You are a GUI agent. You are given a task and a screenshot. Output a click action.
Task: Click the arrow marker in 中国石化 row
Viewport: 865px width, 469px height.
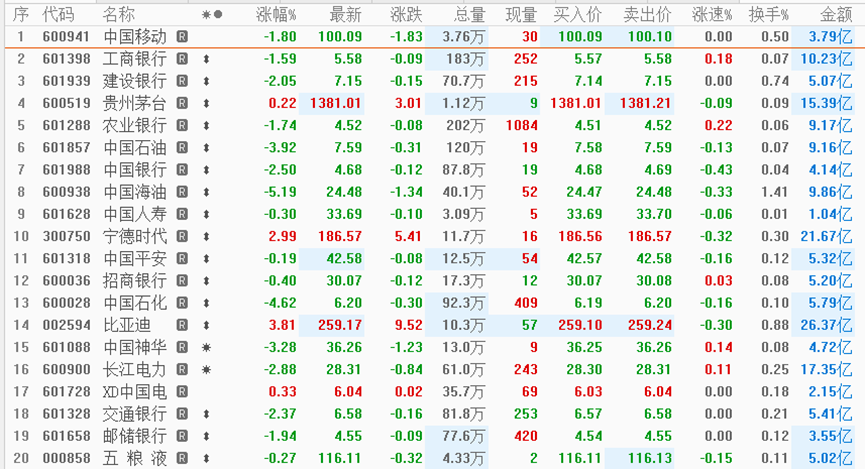pyautogui.click(x=206, y=303)
